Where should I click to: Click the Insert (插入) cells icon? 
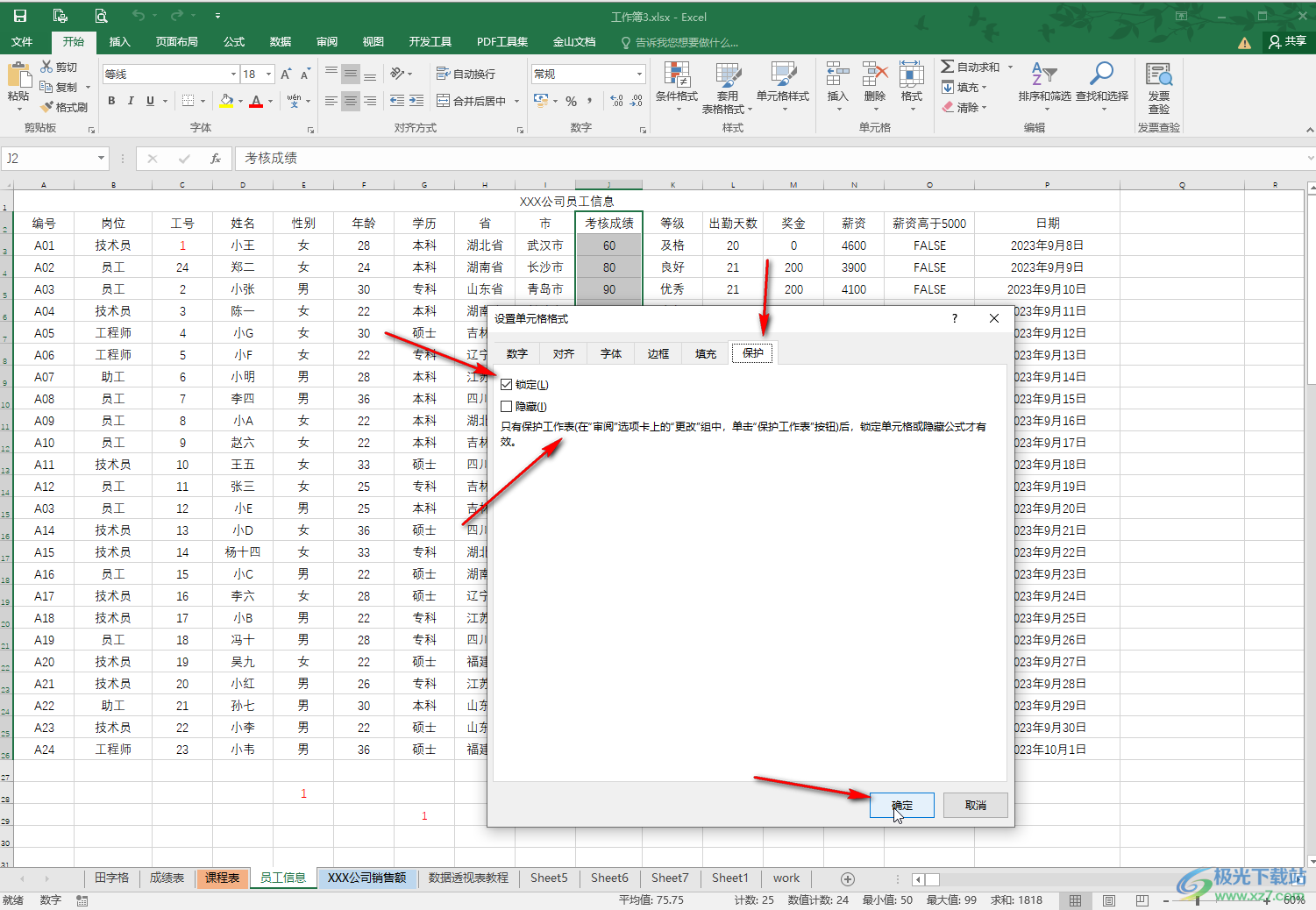click(837, 83)
